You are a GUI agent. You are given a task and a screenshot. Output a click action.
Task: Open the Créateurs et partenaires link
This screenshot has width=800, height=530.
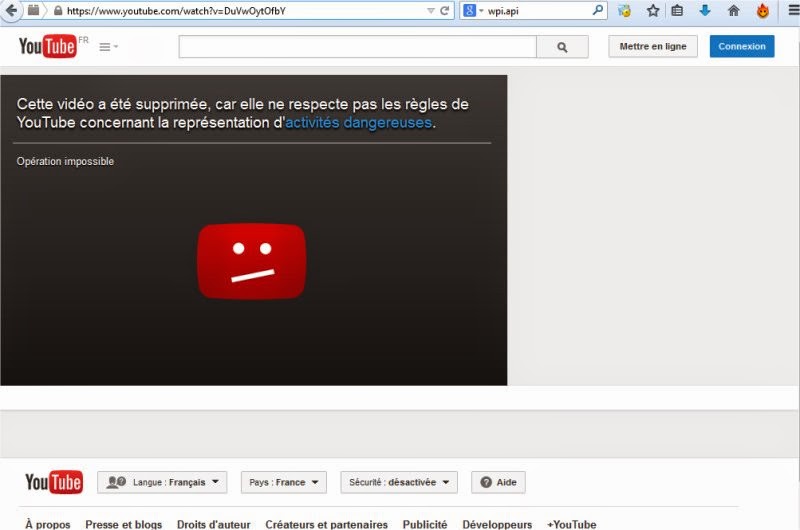pyautogui.click(x=327, y=524)
